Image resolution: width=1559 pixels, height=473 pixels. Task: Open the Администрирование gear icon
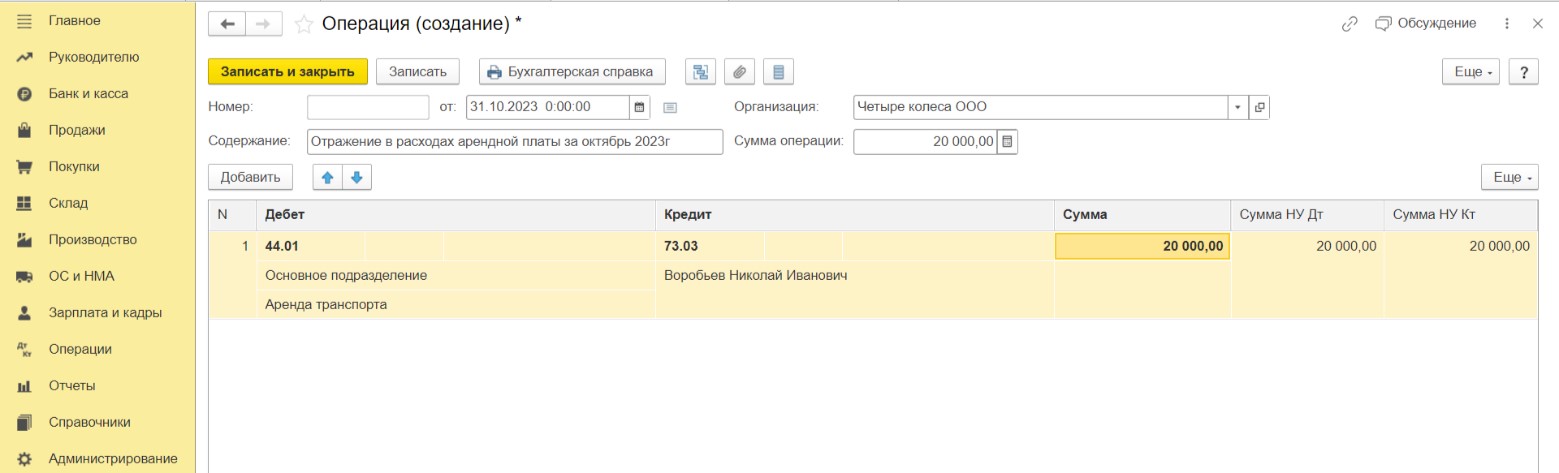(x=25, y=459)
